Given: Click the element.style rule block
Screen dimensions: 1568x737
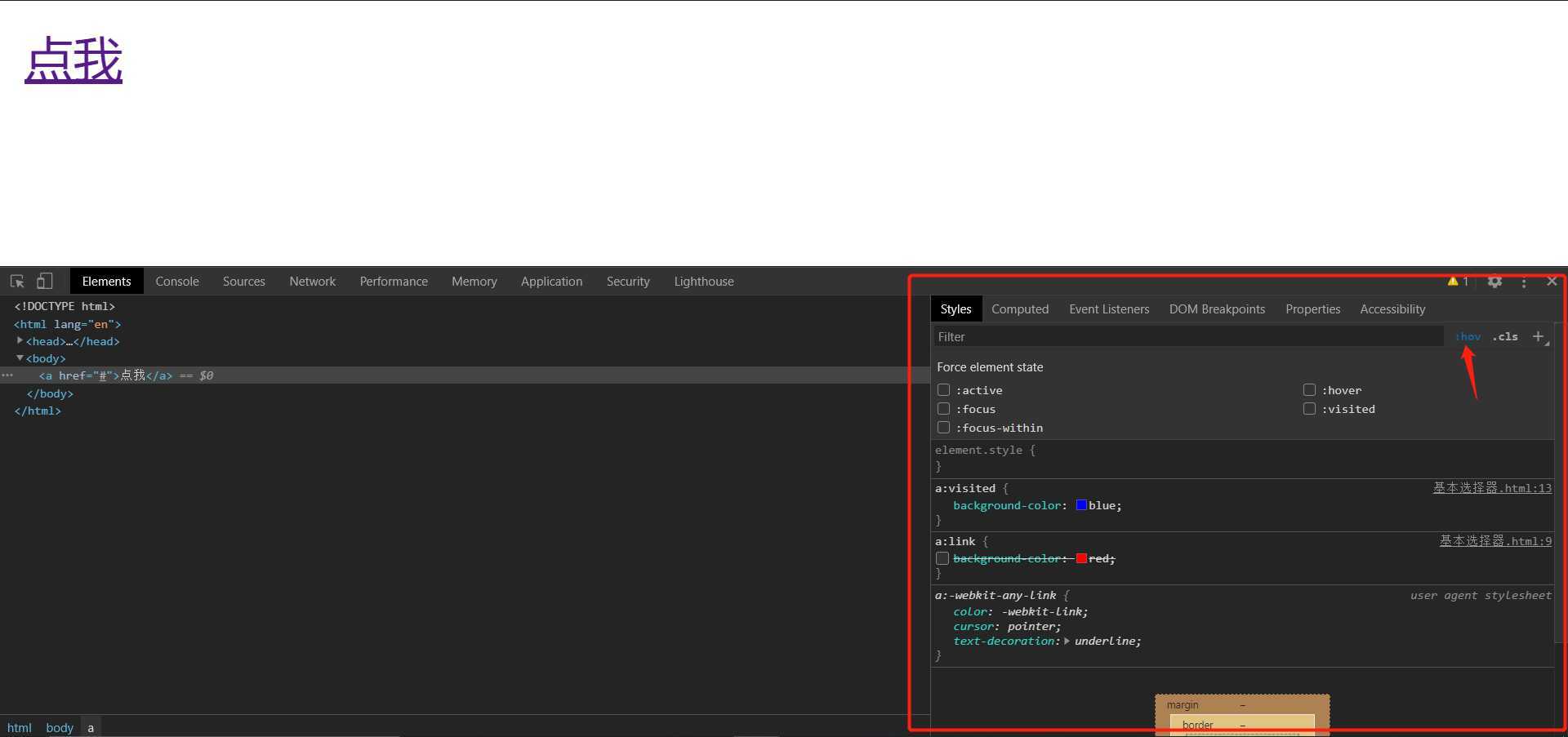Looking at the screenshot, I should [1241, 458].
